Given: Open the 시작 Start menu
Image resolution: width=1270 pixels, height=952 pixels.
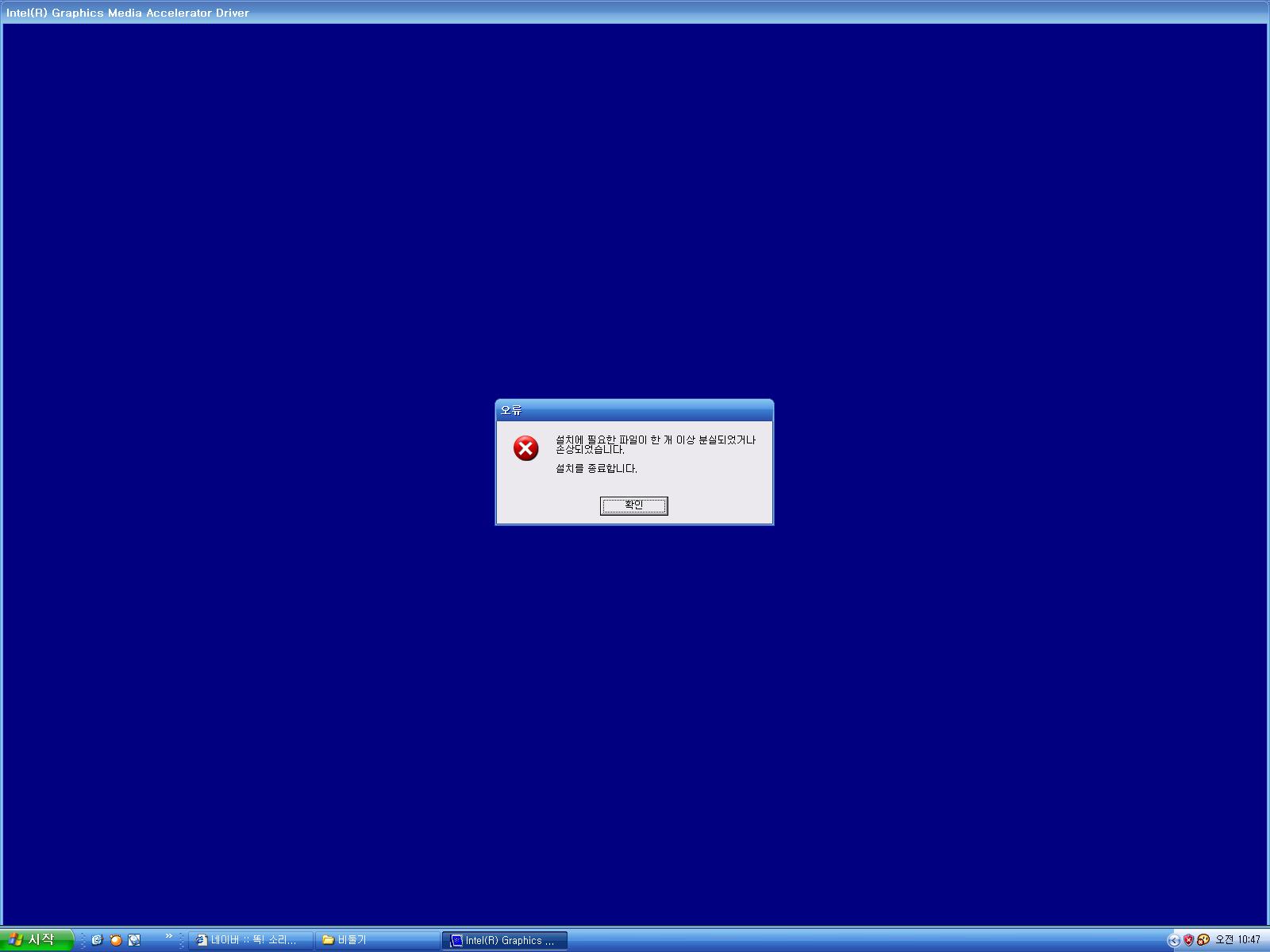Looking at the screenshot, I should click(36, 940).
